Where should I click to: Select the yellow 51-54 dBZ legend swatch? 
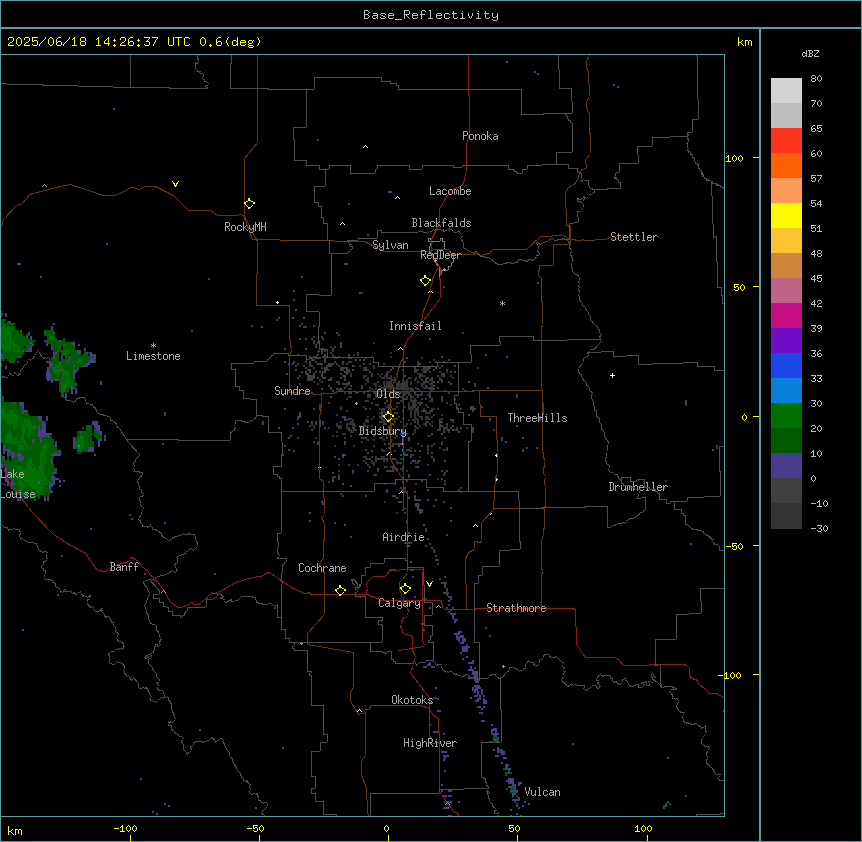click(x=786, y=215)
